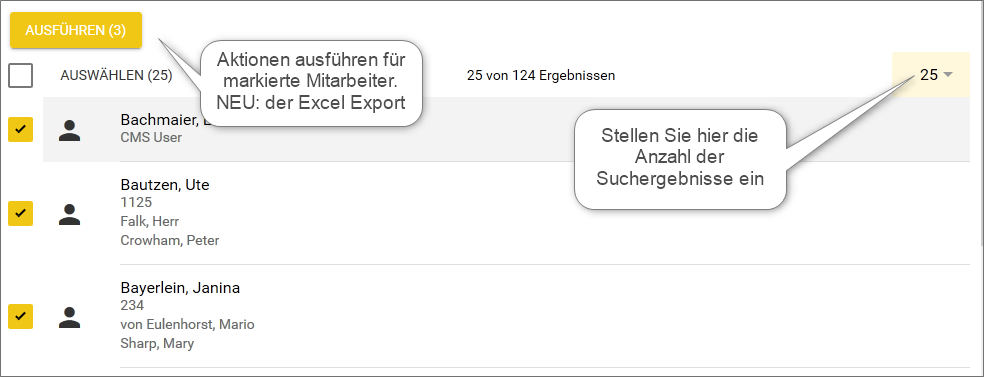
Task: Click Crowham, Peter under Bautzen entry
Action: (x=169, y=240)
